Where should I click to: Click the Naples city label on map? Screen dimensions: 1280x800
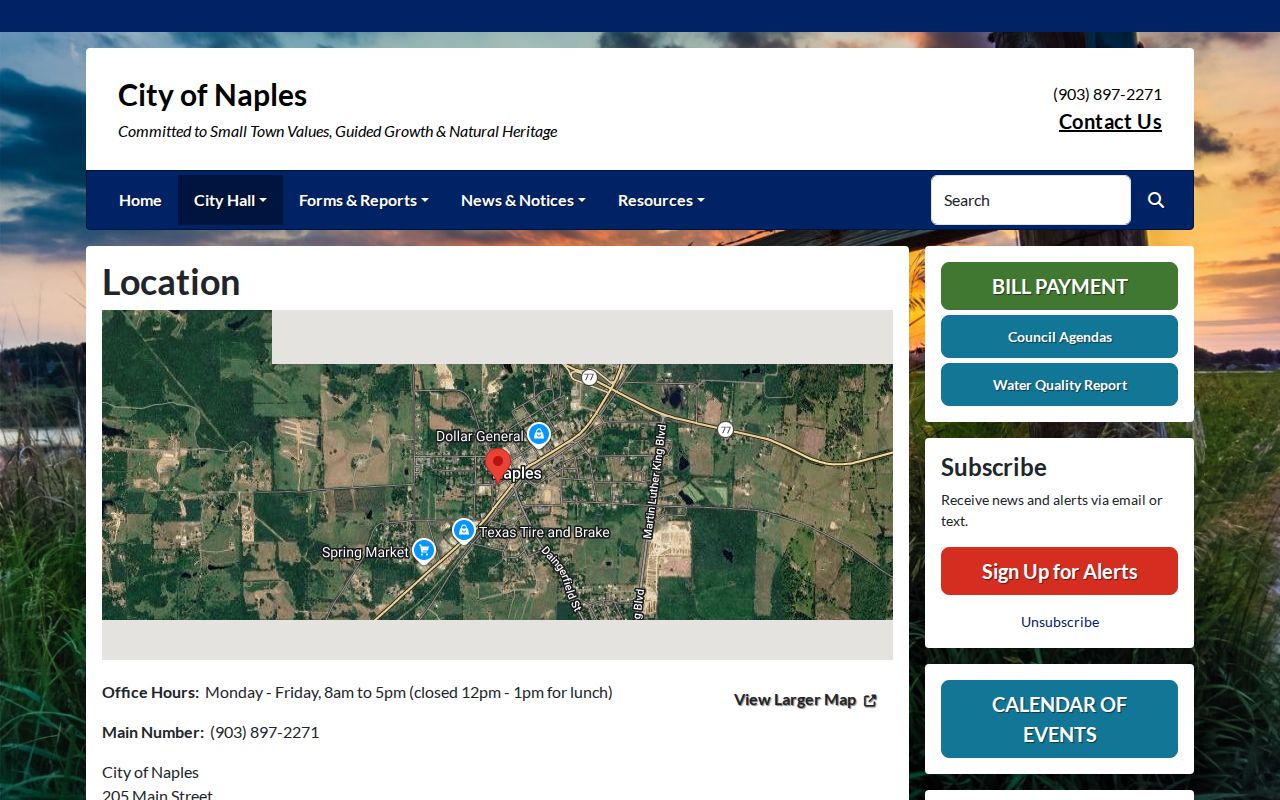pos(520,473)
